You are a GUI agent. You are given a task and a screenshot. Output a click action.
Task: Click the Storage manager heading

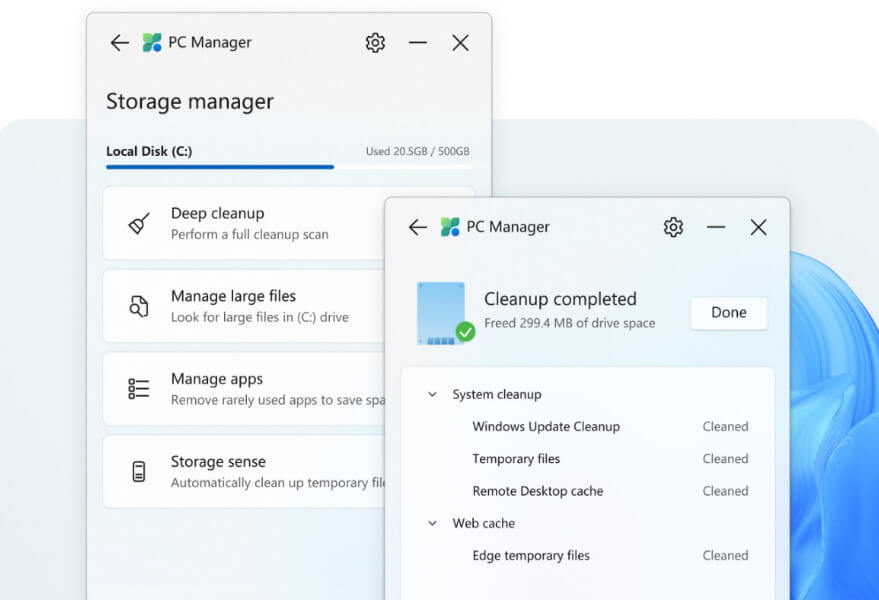point(189,101)
